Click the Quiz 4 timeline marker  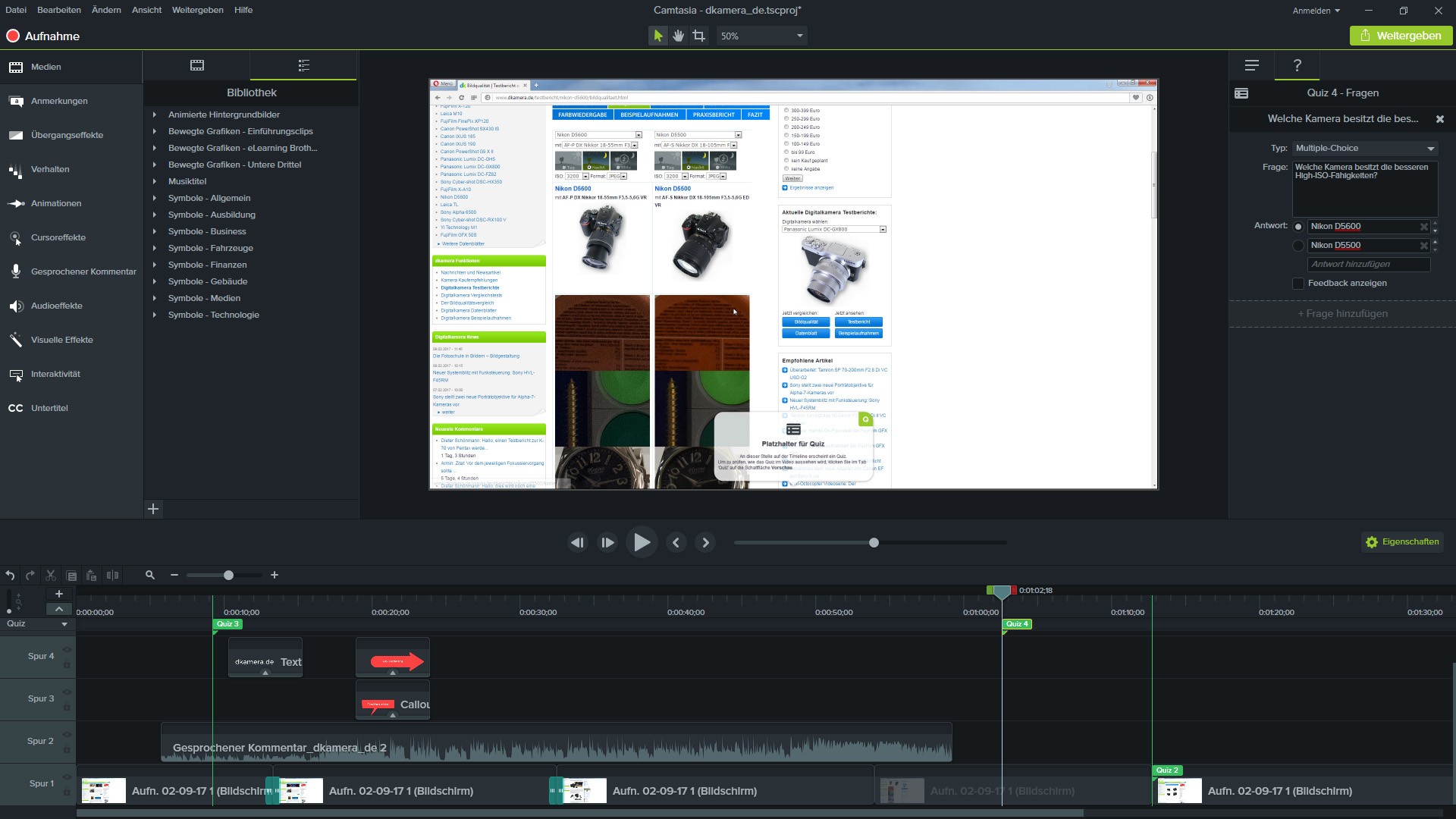coord(1016,624)
